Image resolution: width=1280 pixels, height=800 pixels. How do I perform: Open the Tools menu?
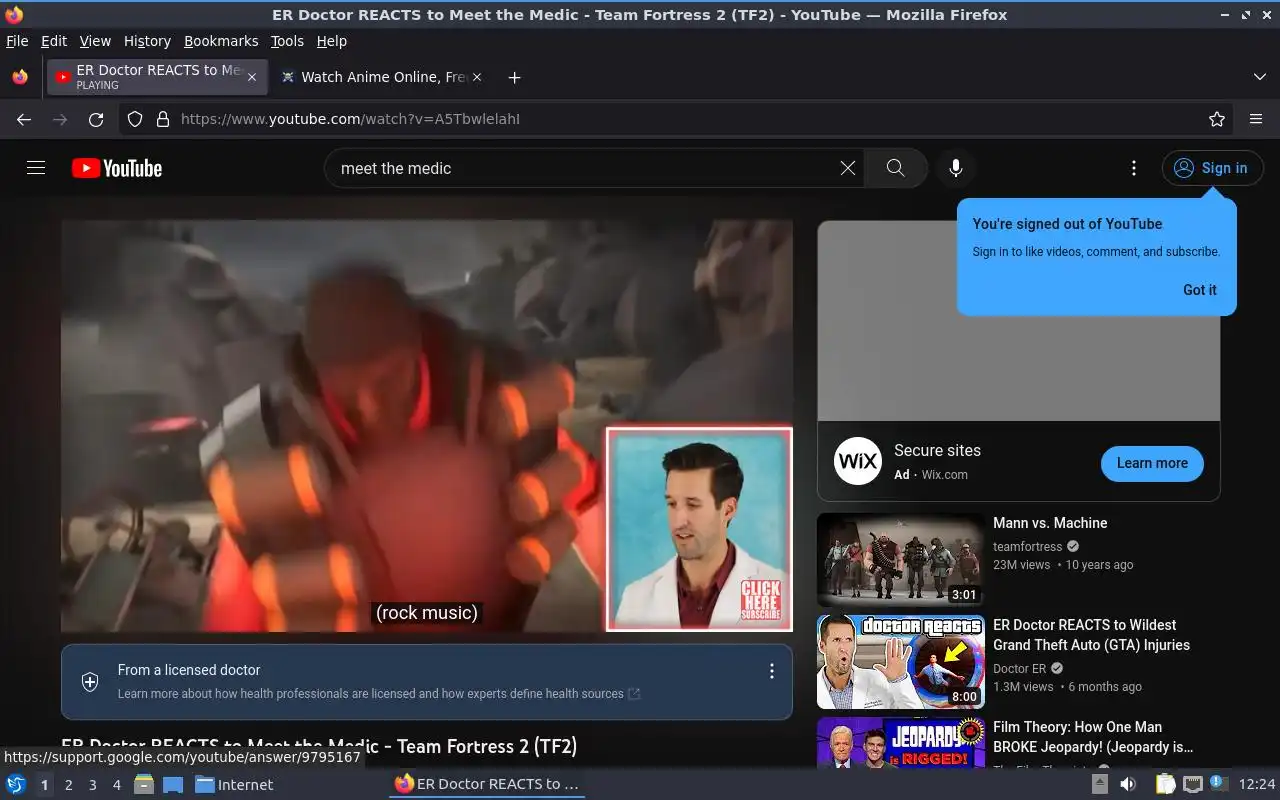287,41
